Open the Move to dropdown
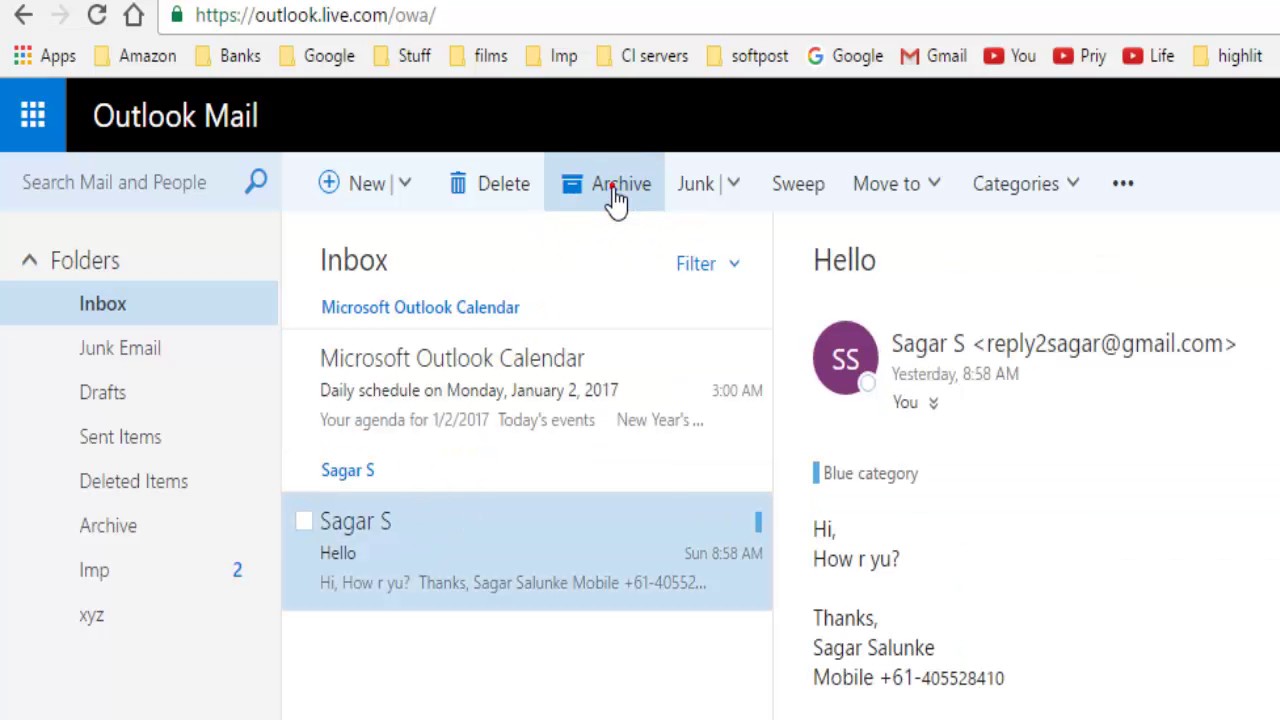The width and height of the screenshot is (1280, 720). [897, 183]
